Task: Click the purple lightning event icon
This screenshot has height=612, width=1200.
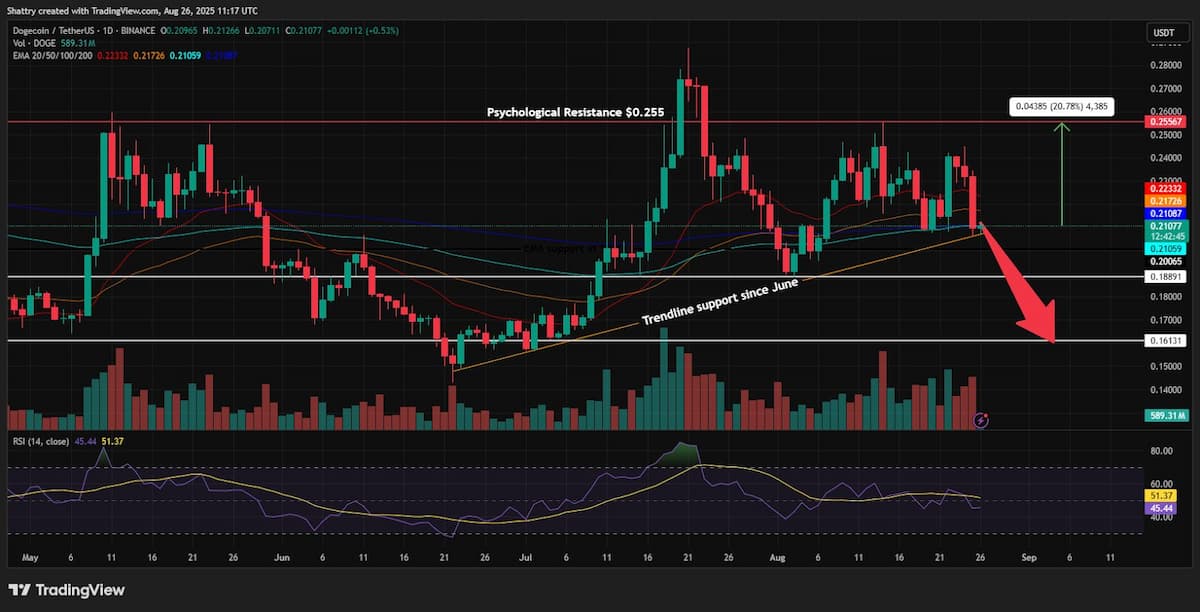Action: tap(982, 420)
